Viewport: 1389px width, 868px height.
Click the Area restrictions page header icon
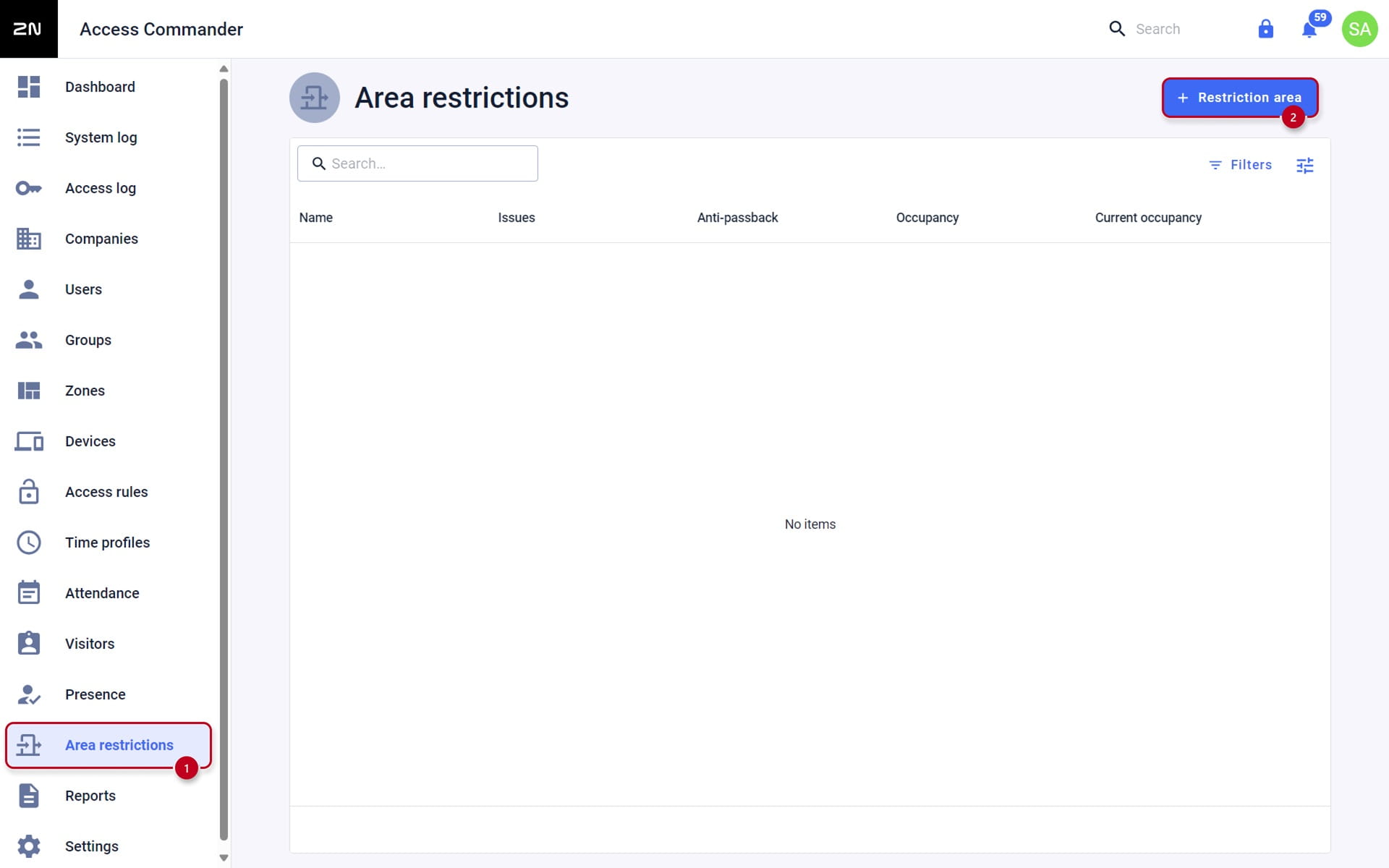point(315,98)
